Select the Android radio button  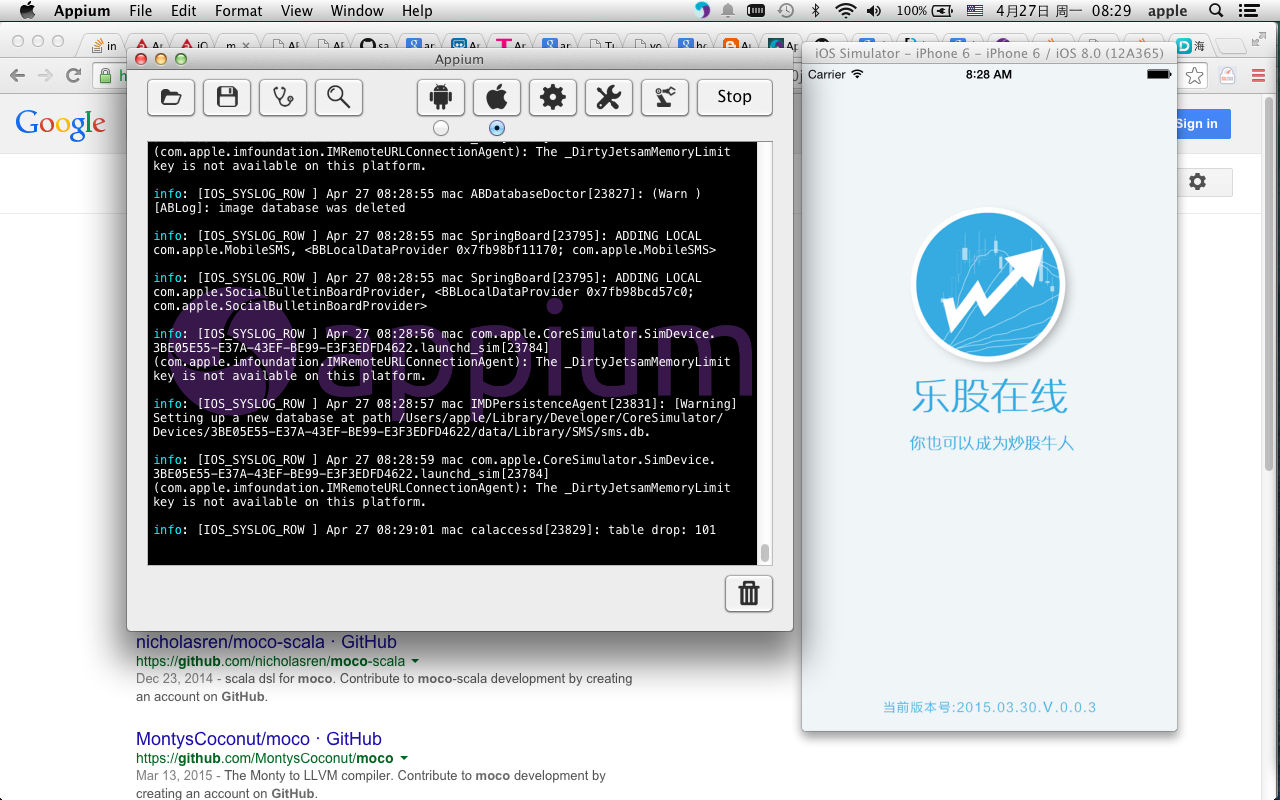pos(441,128)
